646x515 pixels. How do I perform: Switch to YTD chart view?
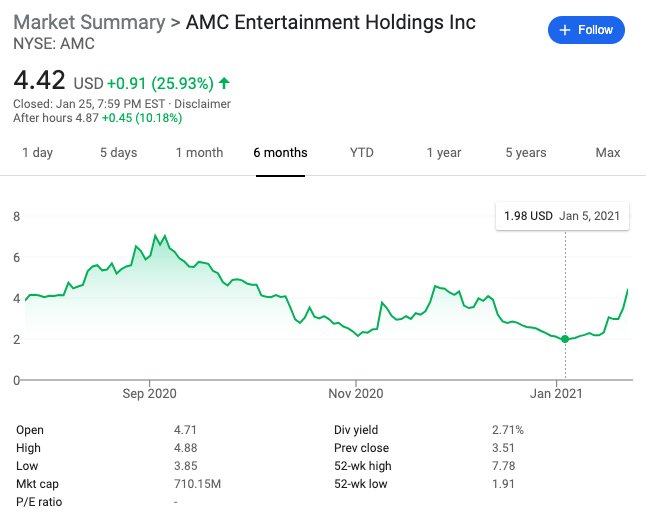361,153
